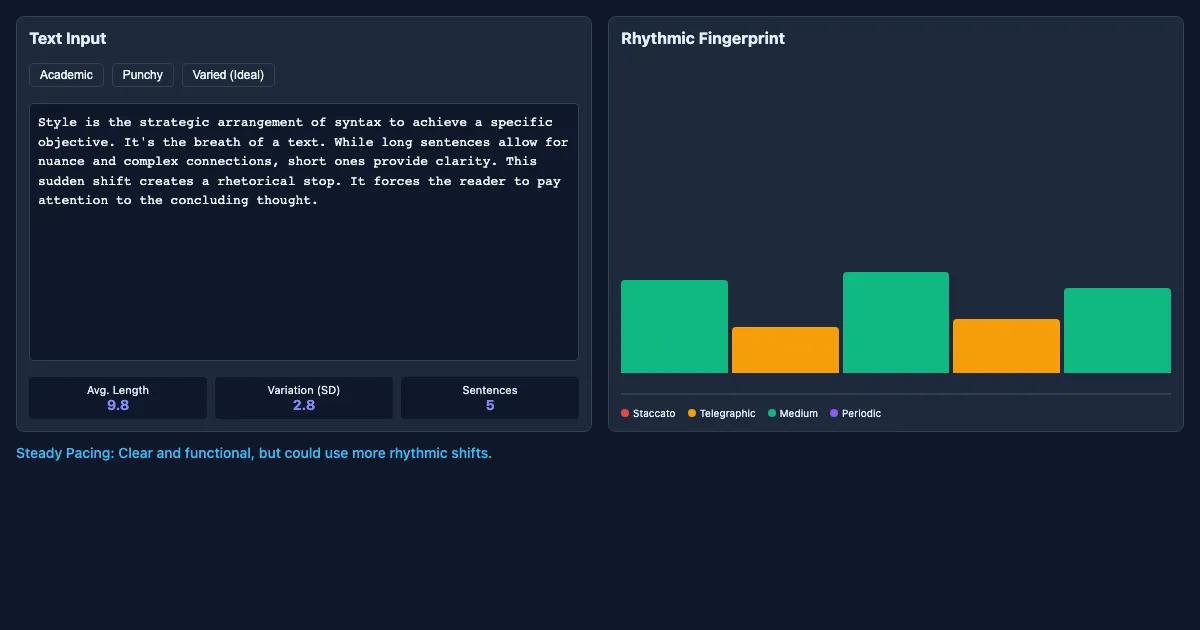
Task: Click the Periodic legend label
Action: click(x=861, y=413)
